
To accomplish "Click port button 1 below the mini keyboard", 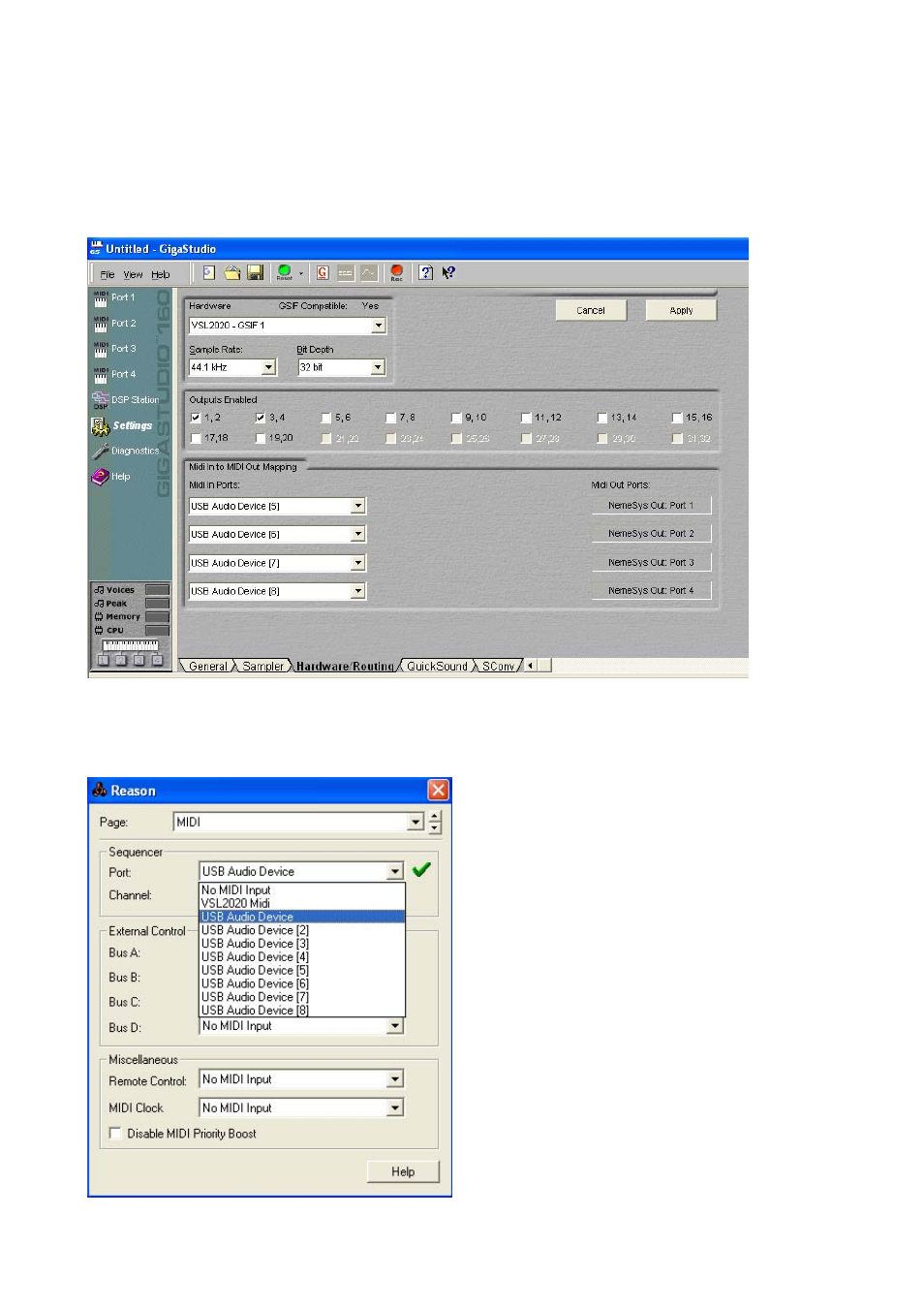I will (x=103, y=661).
